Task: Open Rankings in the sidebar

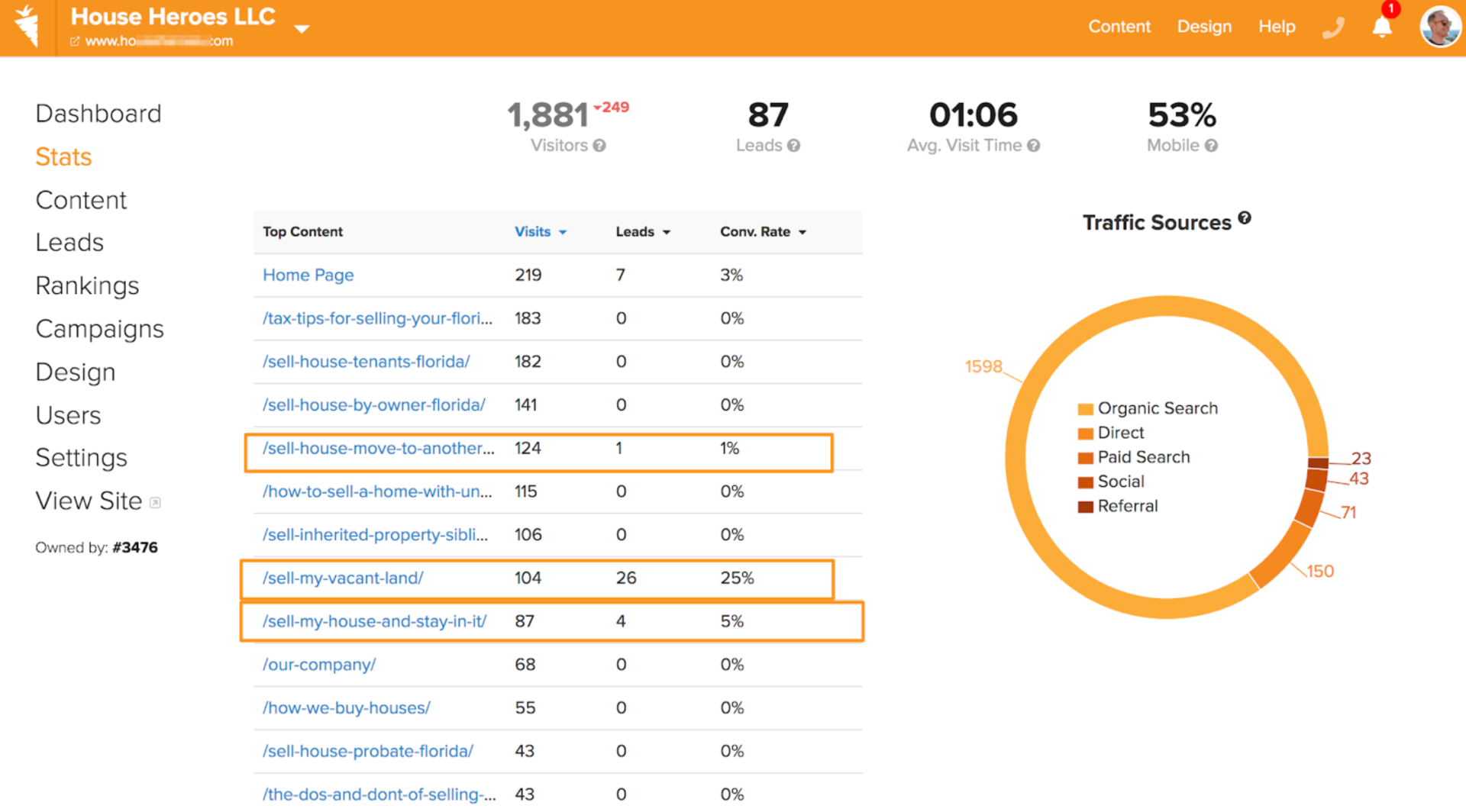Action: 87,285
